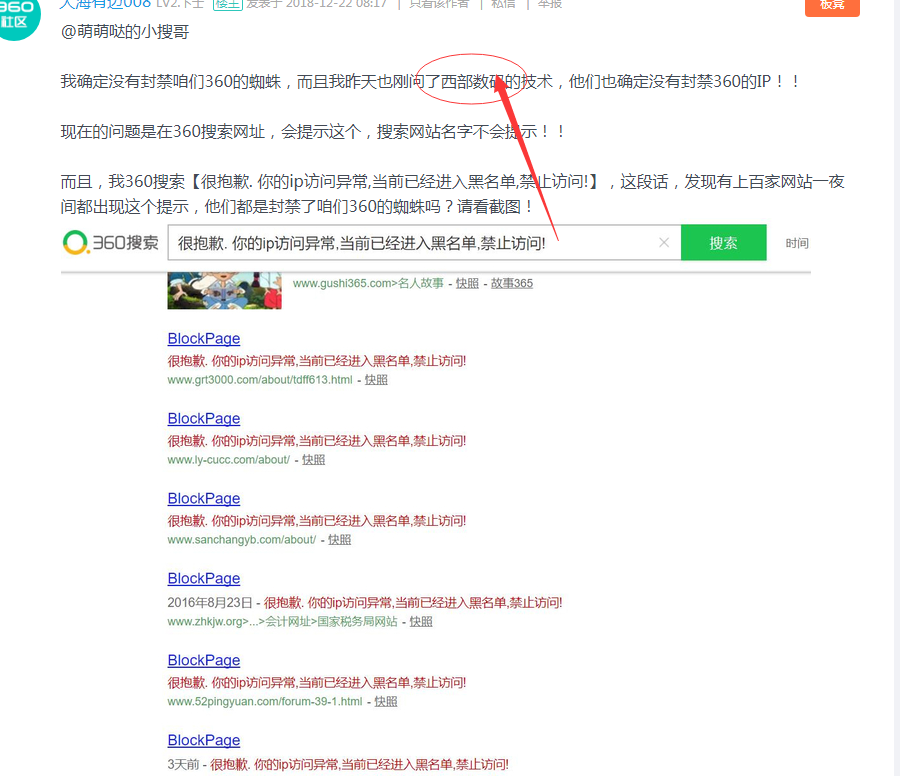Viewport: 900px width, 776px height.
Task: Open the 时间 filter beside the search button
Action: pyautogui.click(x=797, y=243)
